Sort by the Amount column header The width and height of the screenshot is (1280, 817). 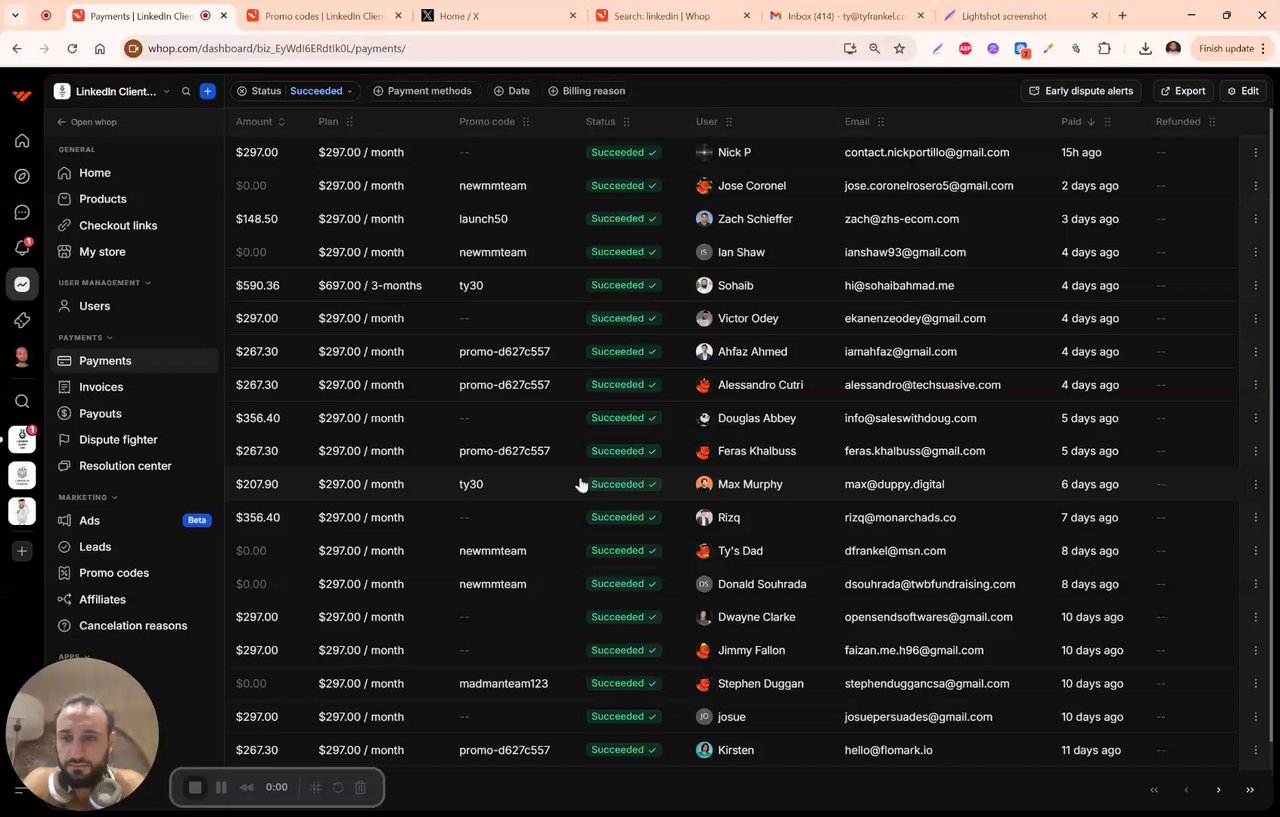click(x=260, y=122)
